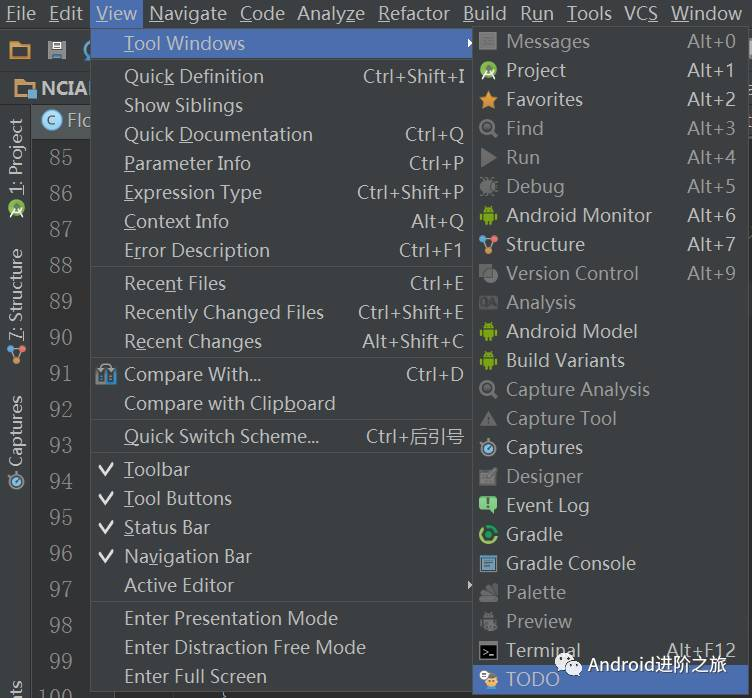752x698 pixels.
Task: Click the Event Log icon
Action: (x=488, y=506)
